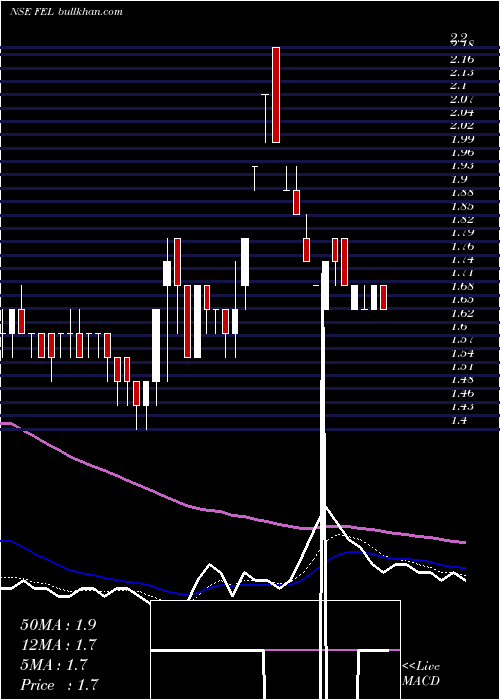Click the 1.71 price axis label
500x700 pixels.
(x=462, y=273)
